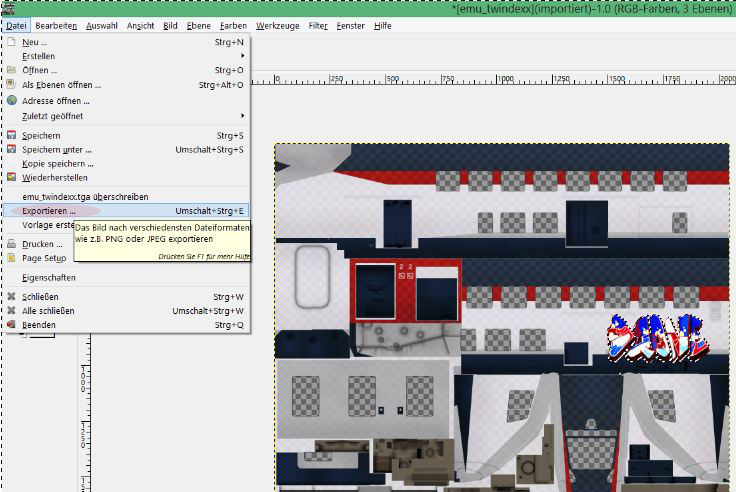Viewport: 736px width, 492px height.
Task: Click the new document icon beside Neu
Action: coord(12,42)
